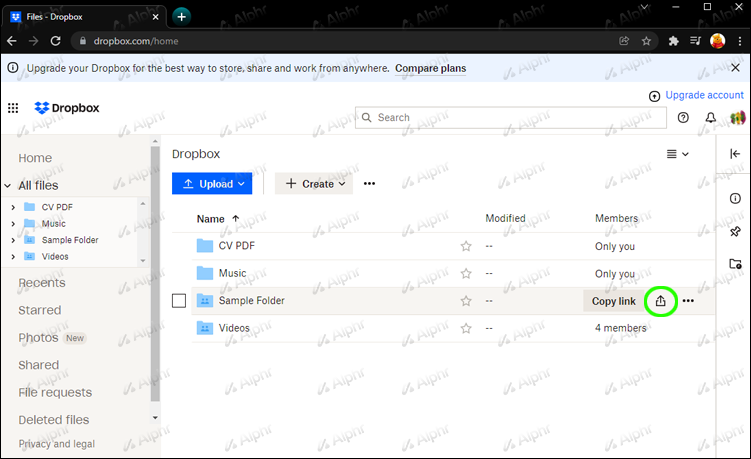Viewport: 751px width, 459px height.
Task: Open the help question mark icon
Action: (x=683, y=117)
